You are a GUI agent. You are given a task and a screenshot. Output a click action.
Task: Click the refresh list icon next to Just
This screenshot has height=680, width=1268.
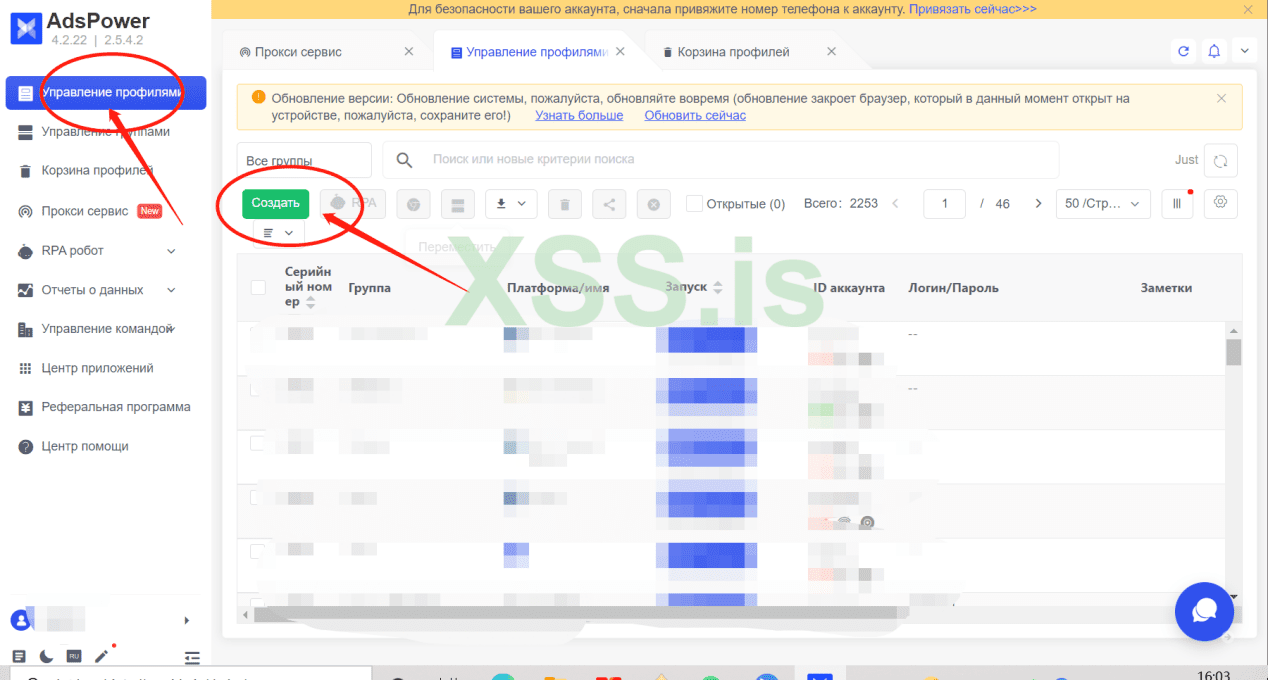[x=1221, y=160]
